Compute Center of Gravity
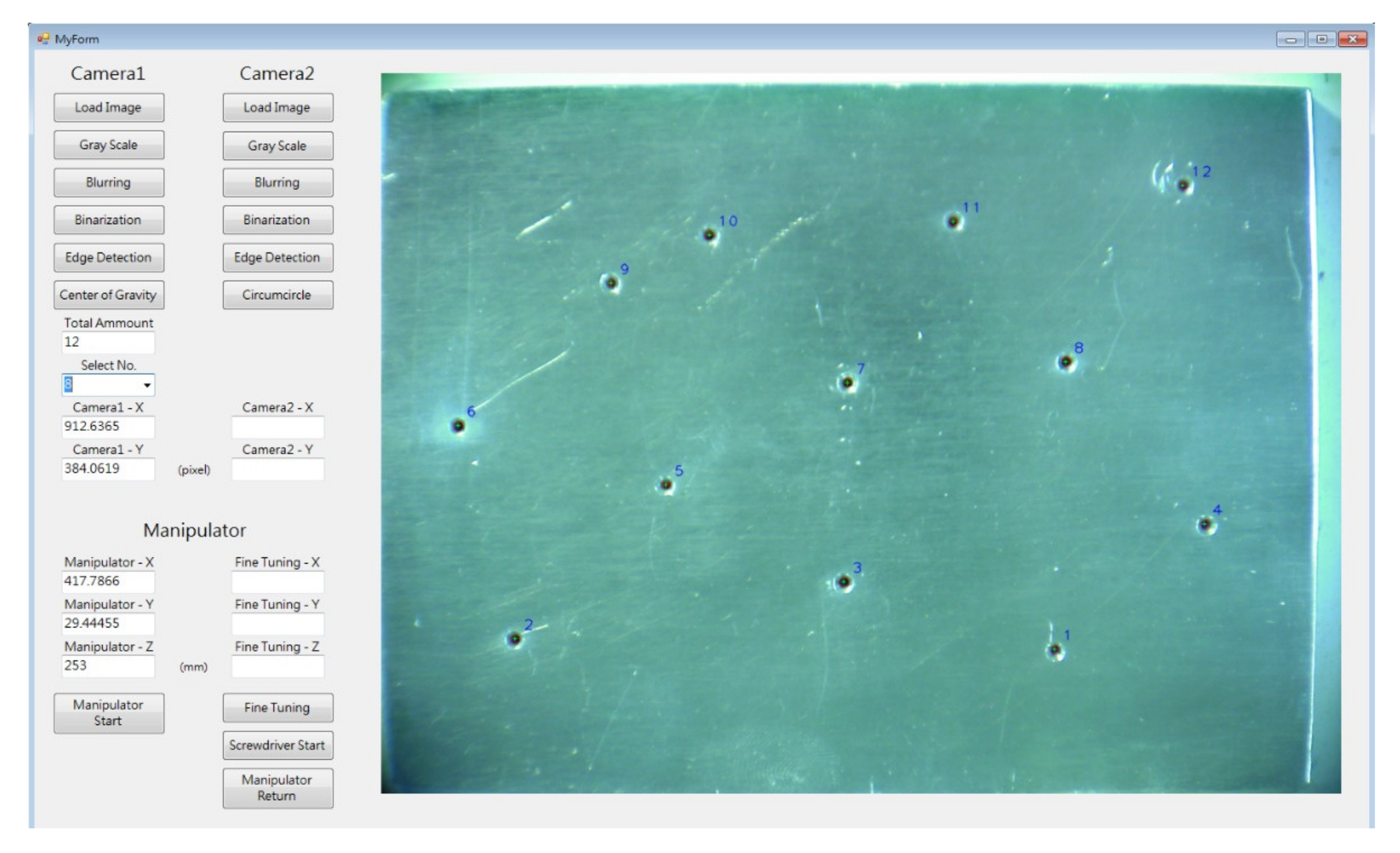 (109, 295)
